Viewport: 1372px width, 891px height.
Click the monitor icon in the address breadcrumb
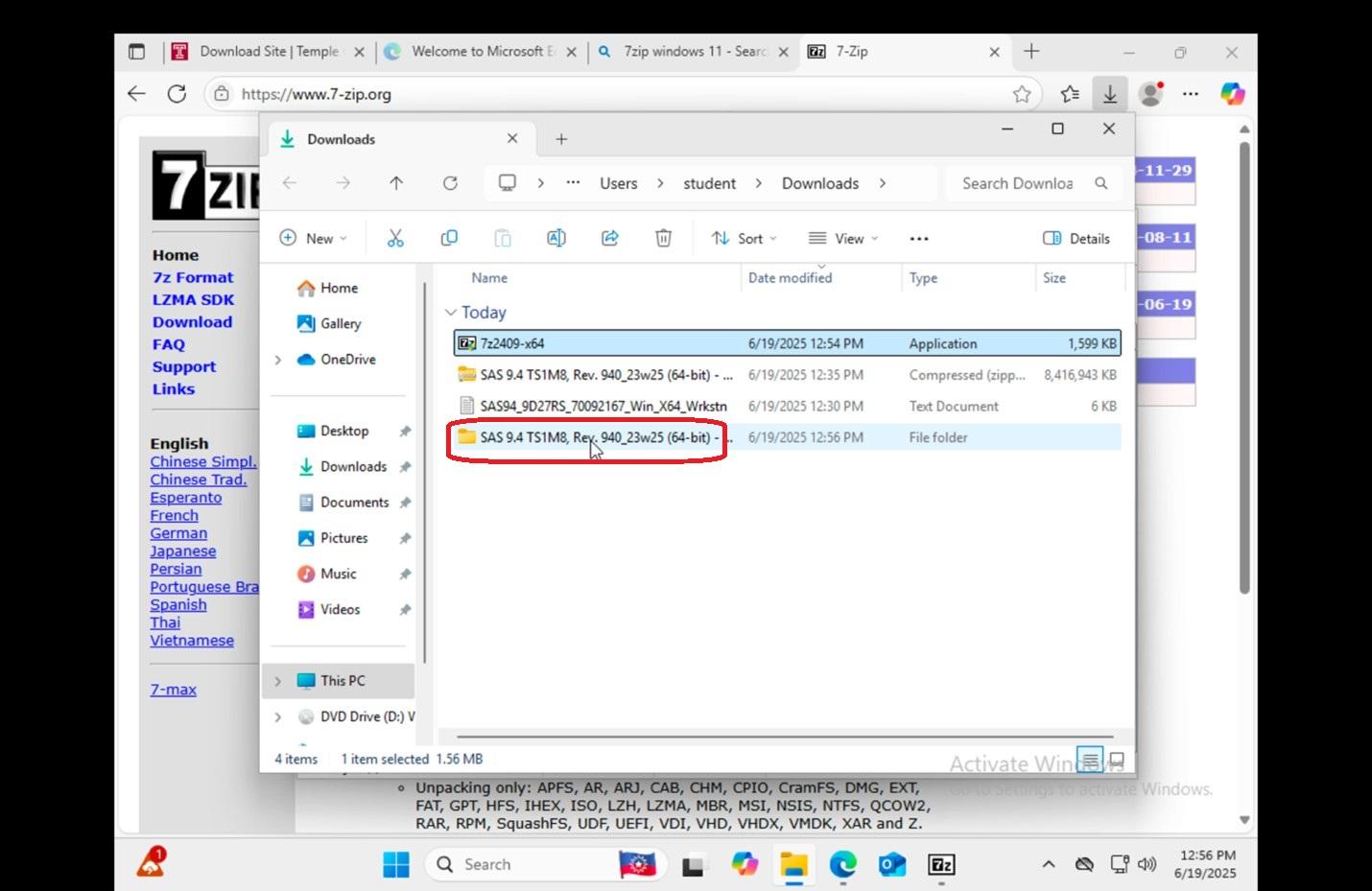pos(508,183)
